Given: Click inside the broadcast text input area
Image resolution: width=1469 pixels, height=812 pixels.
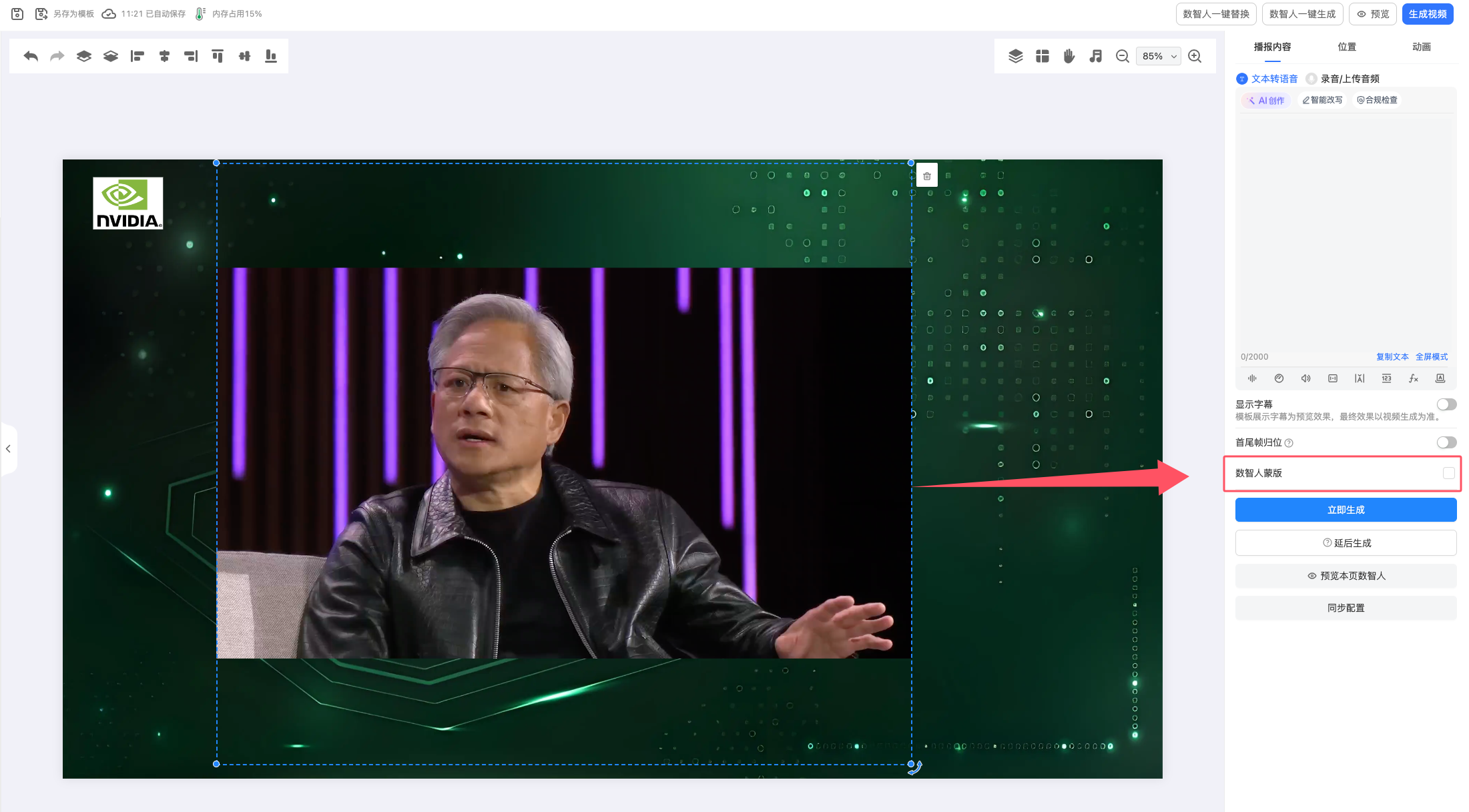Looking at the screenshot, I should [1346, 230].
